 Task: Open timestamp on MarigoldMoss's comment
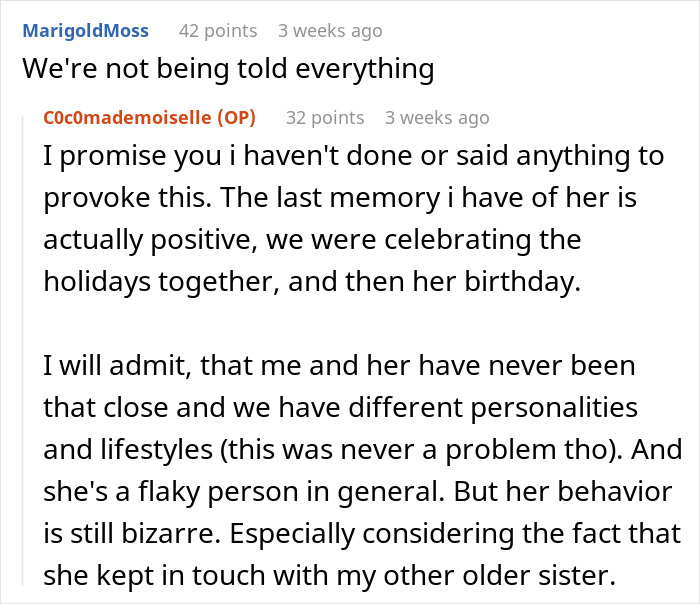point(330,31)
